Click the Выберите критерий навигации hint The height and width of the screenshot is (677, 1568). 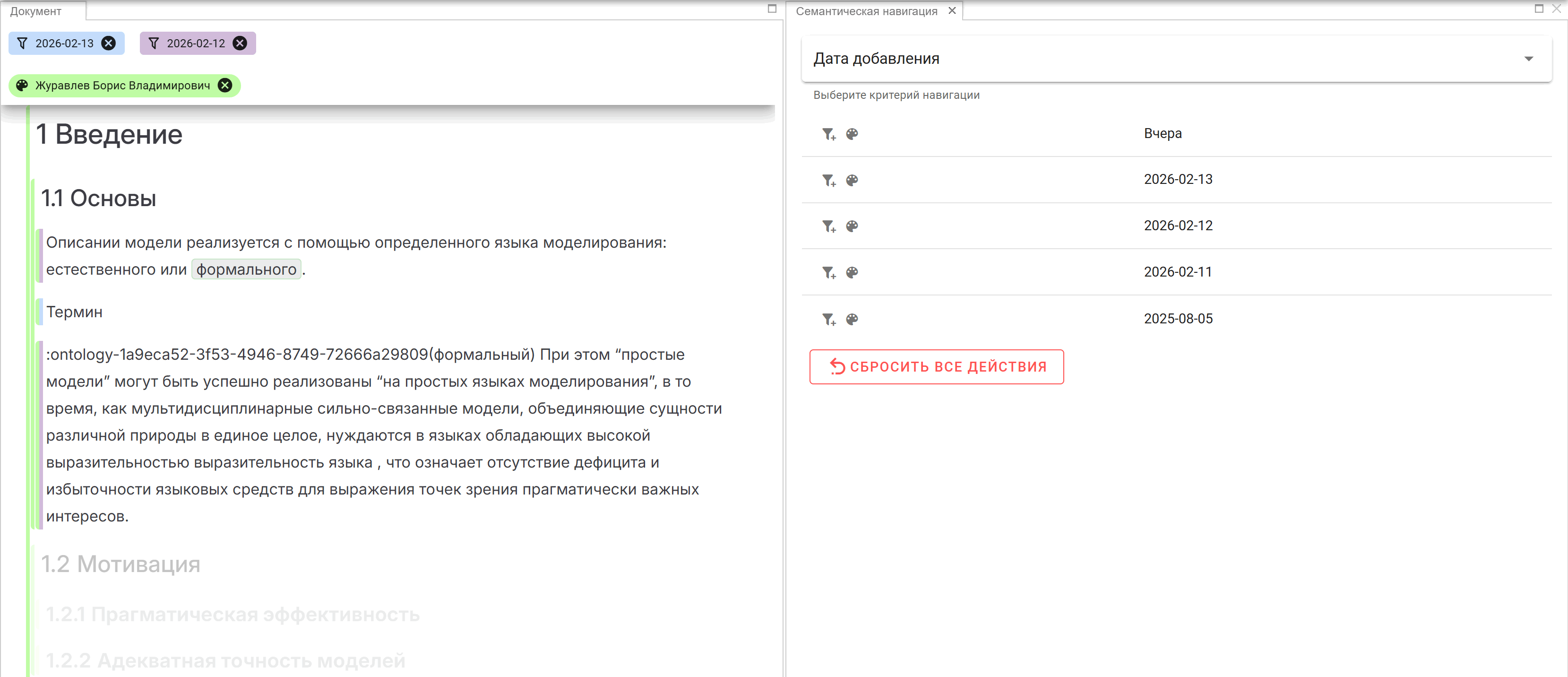click(x=896, y=95)
